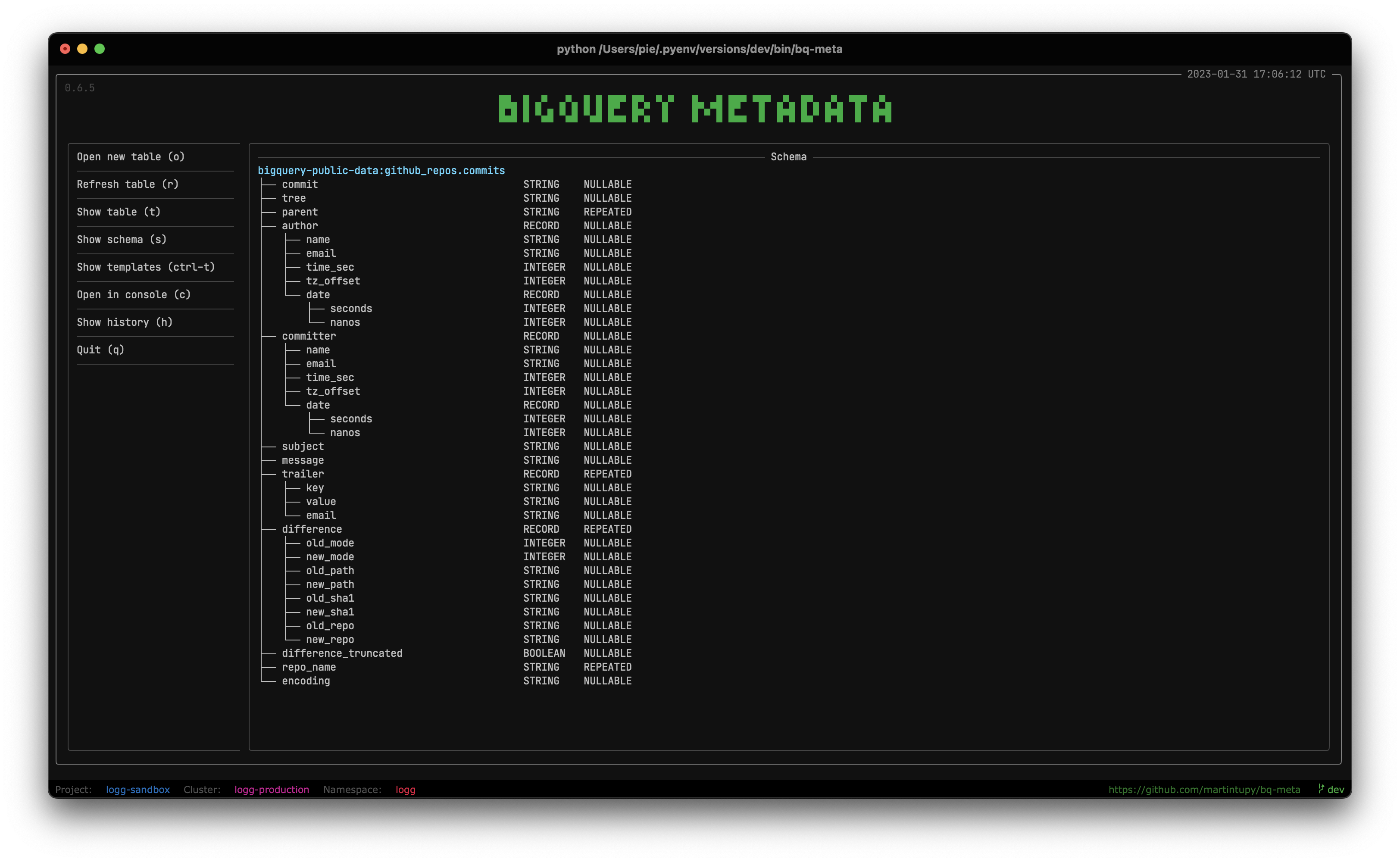Collapse the author record node

click(300, 226)
